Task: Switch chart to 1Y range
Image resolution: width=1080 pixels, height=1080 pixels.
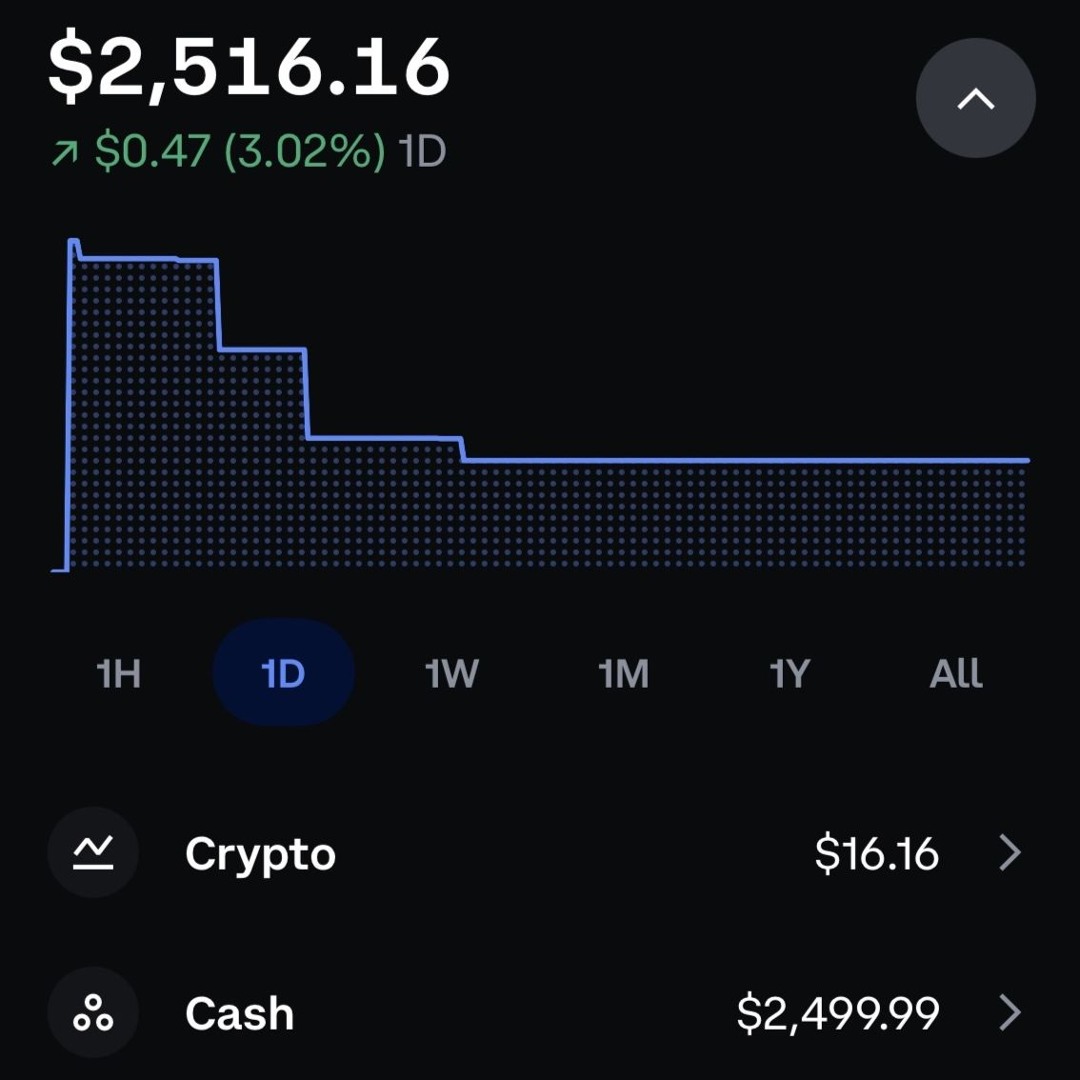Action: coord(789,673)
